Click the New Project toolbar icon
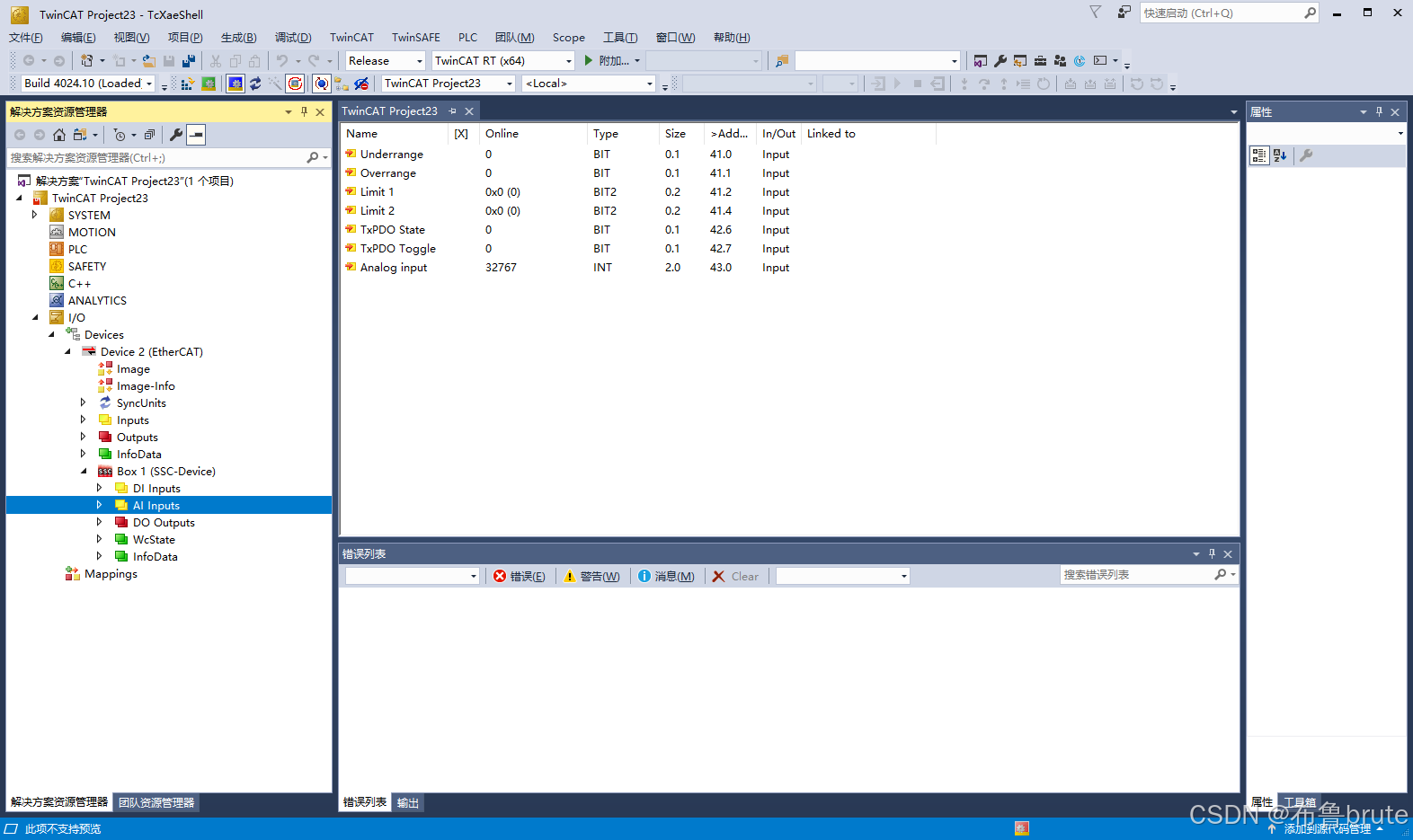Image resolution: width=1413 pixels, height=840 pixels. (87, 61)
